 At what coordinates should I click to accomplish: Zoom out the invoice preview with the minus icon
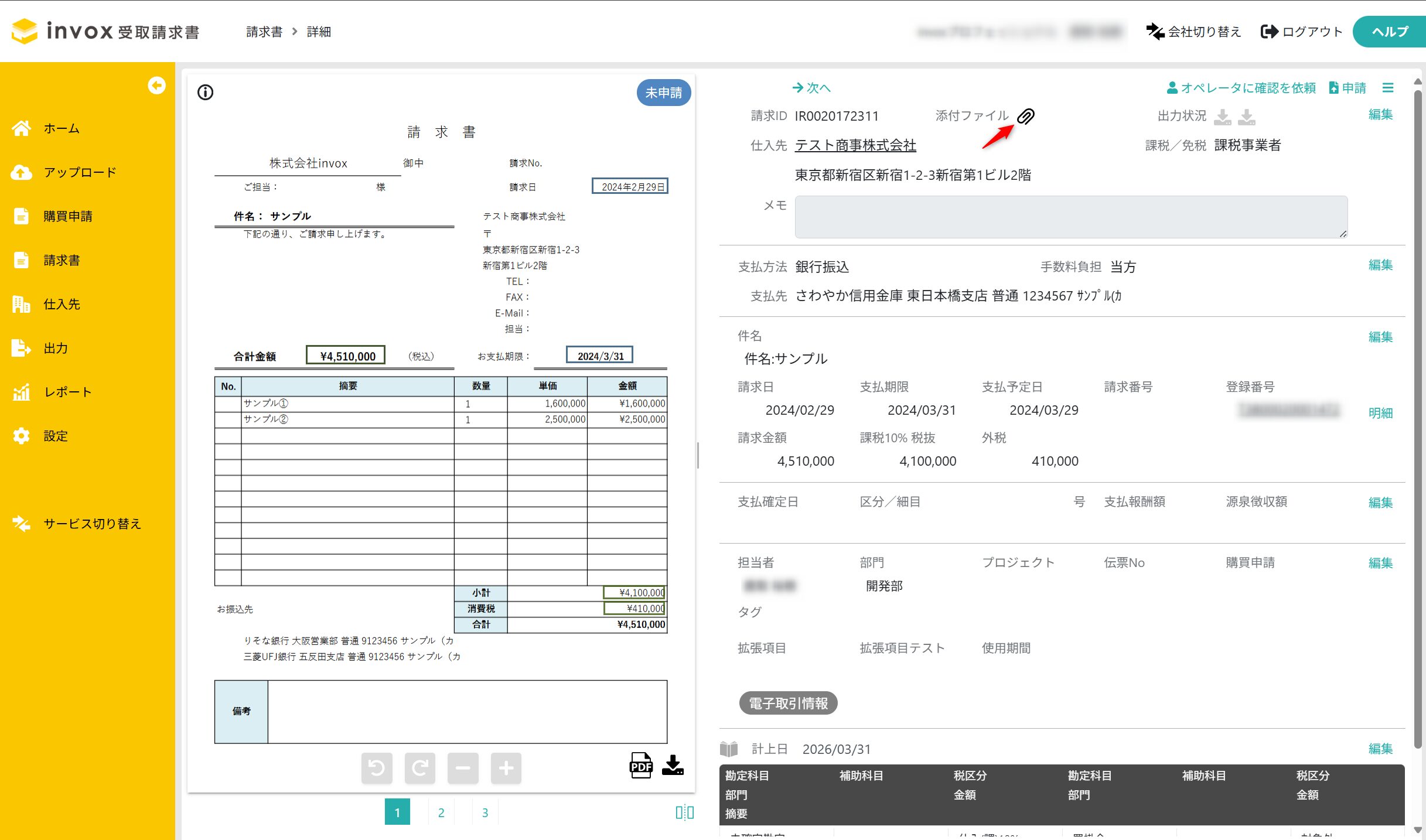[463, 767]
